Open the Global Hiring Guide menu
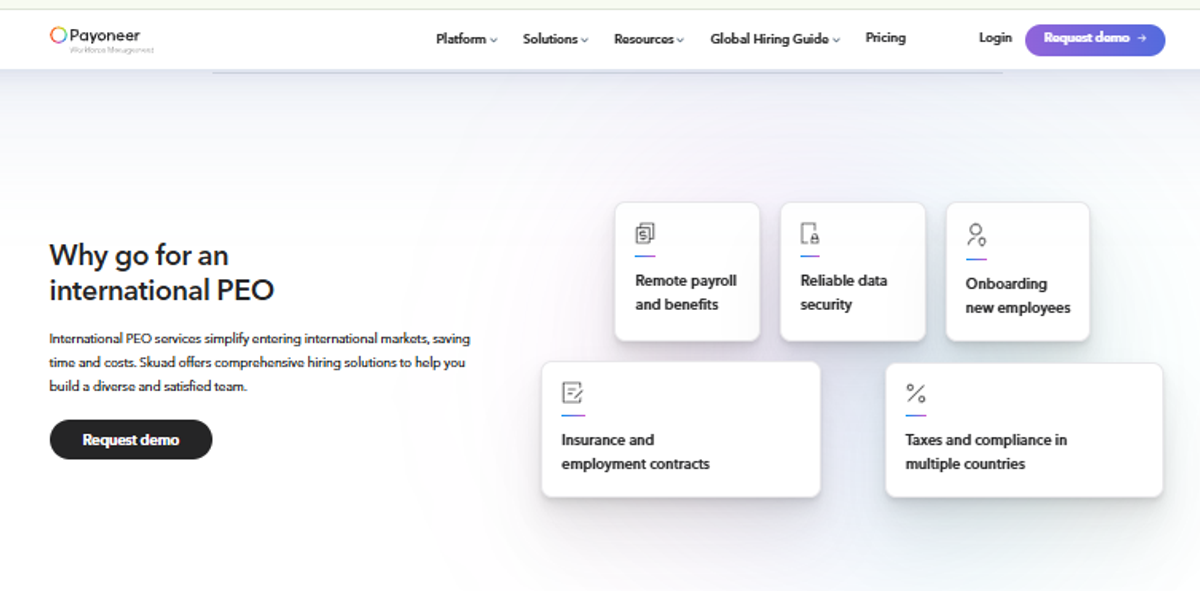The image size is (1200, 591). pos(775,39)
